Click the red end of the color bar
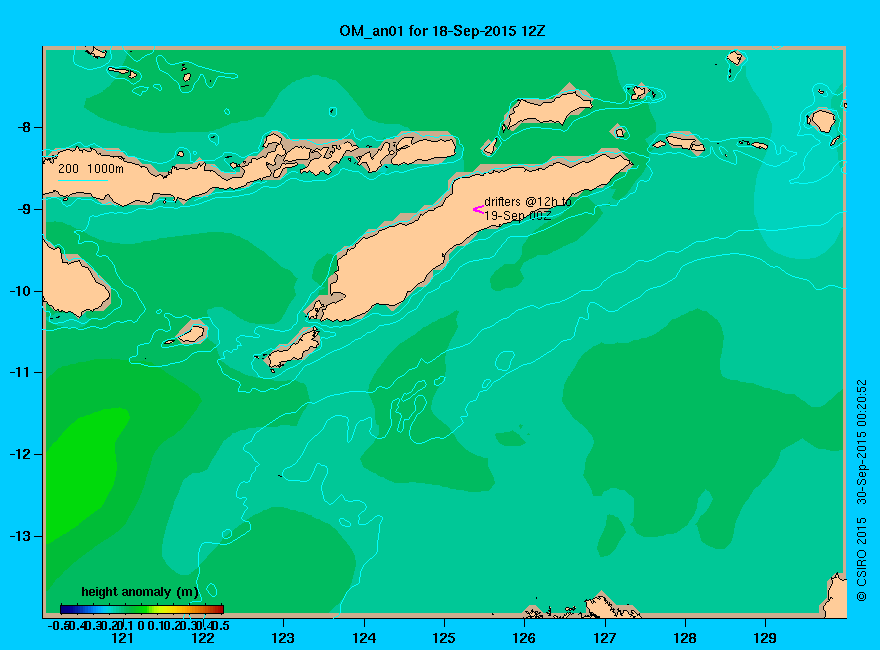The width and height of the screenshot is (880, 650). [219, 609]
